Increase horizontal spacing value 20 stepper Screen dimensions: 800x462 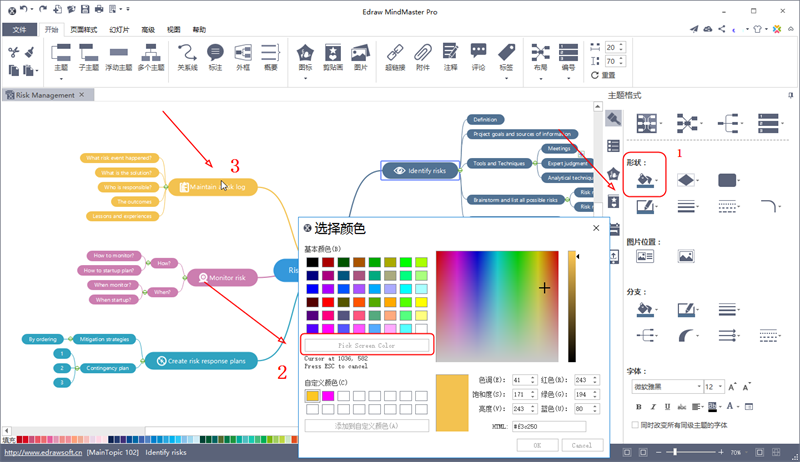tap(621, 45)
